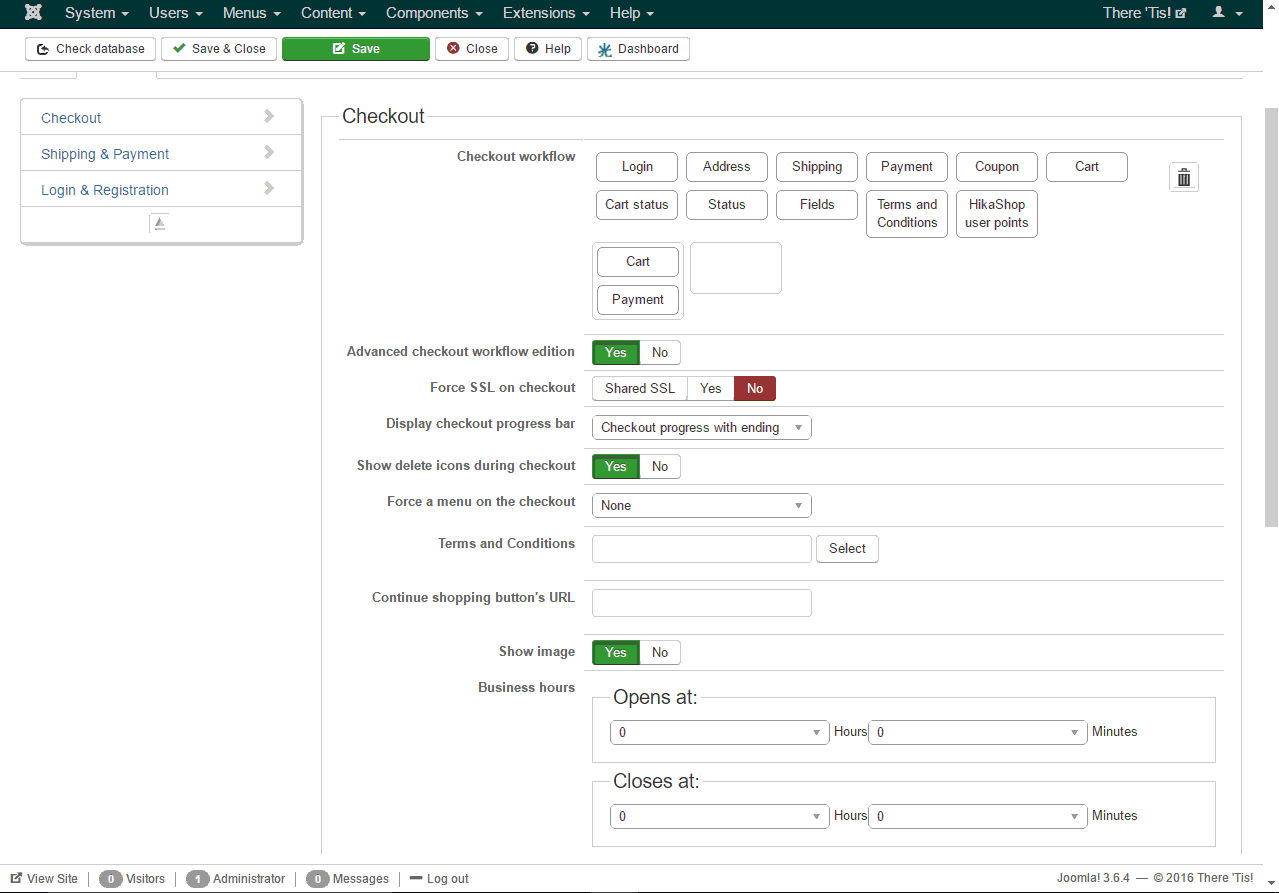Set Force SSL on checkout to Yes
This screenshot has width=1279, height=893.
(711, 388)
